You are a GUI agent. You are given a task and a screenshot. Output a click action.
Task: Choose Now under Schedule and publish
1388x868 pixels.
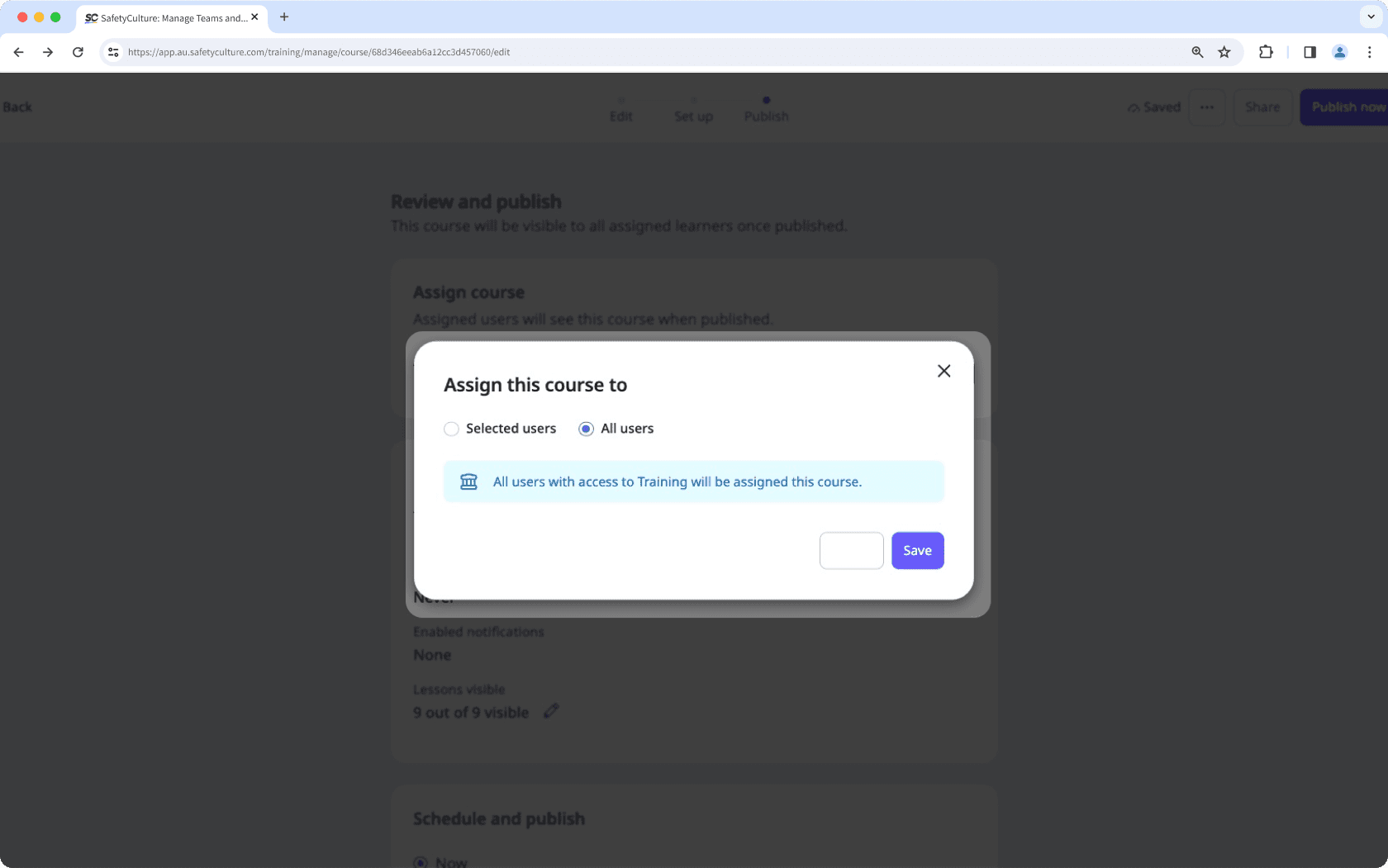coord(421,861)
